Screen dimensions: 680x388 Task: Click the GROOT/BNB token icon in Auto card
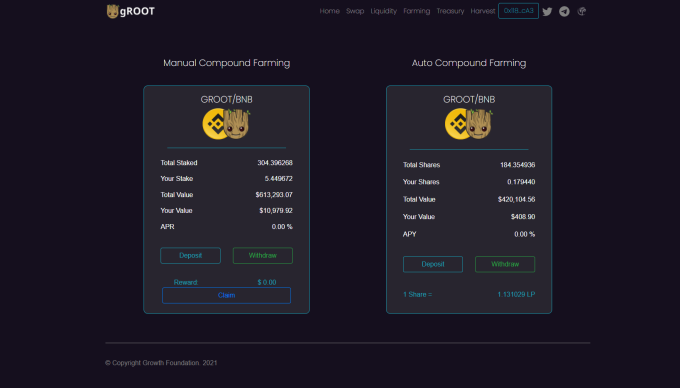pos(469,124)
